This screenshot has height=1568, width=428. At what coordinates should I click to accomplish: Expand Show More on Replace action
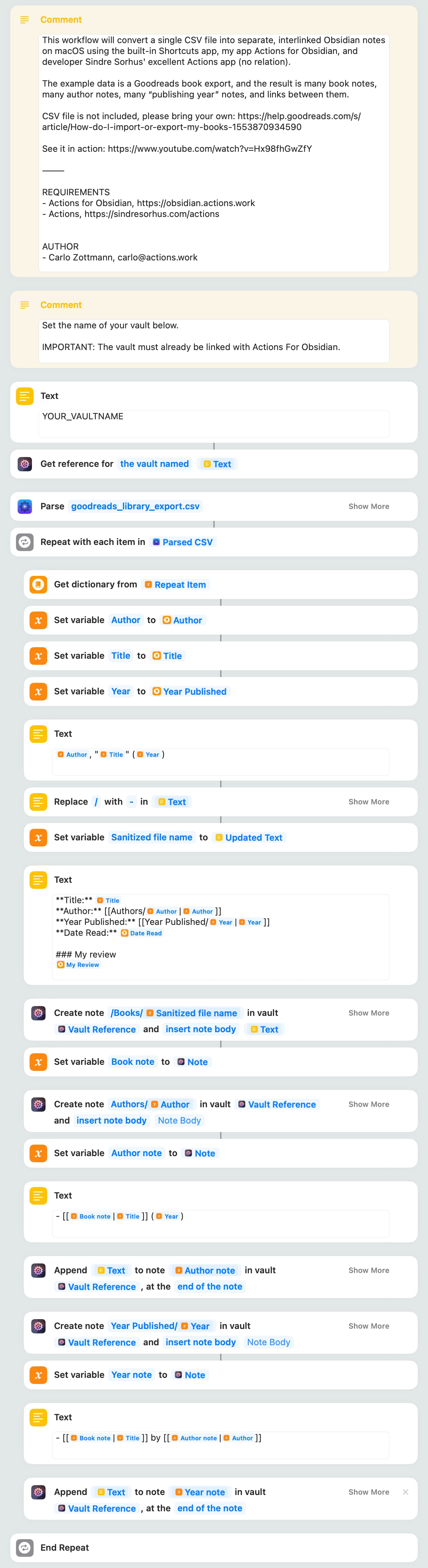[x=368, y=802]
